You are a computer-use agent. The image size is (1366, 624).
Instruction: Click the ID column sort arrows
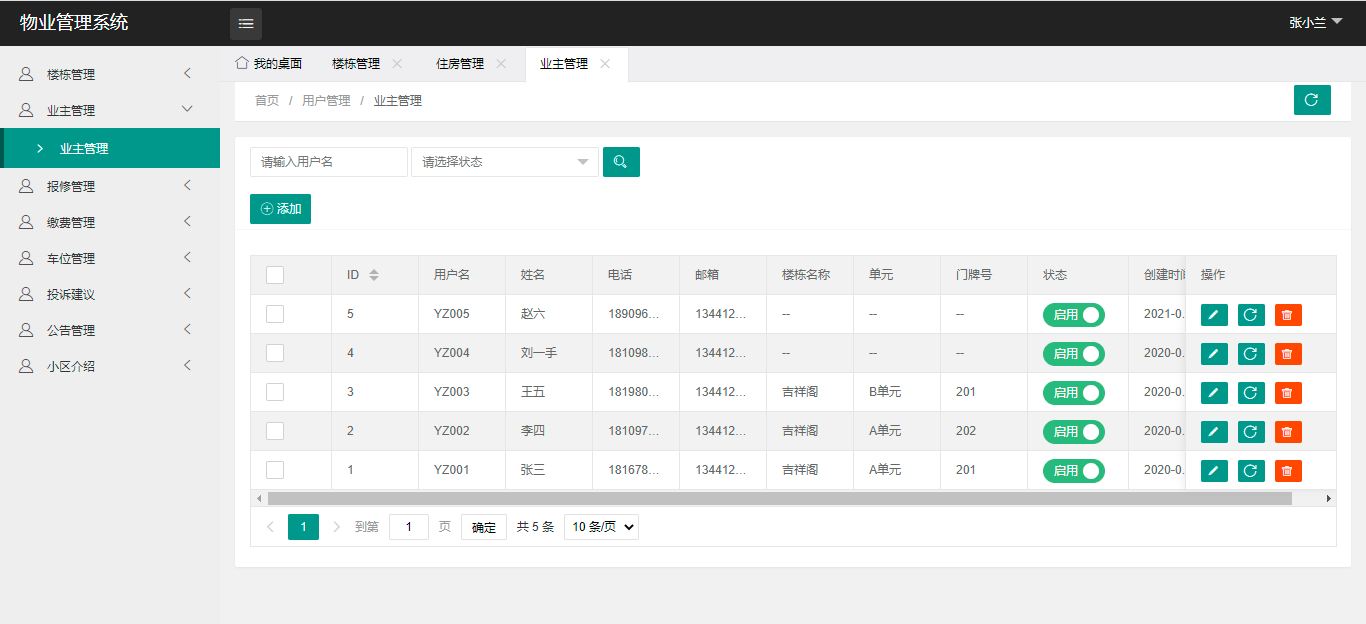[x=374, y=275]
